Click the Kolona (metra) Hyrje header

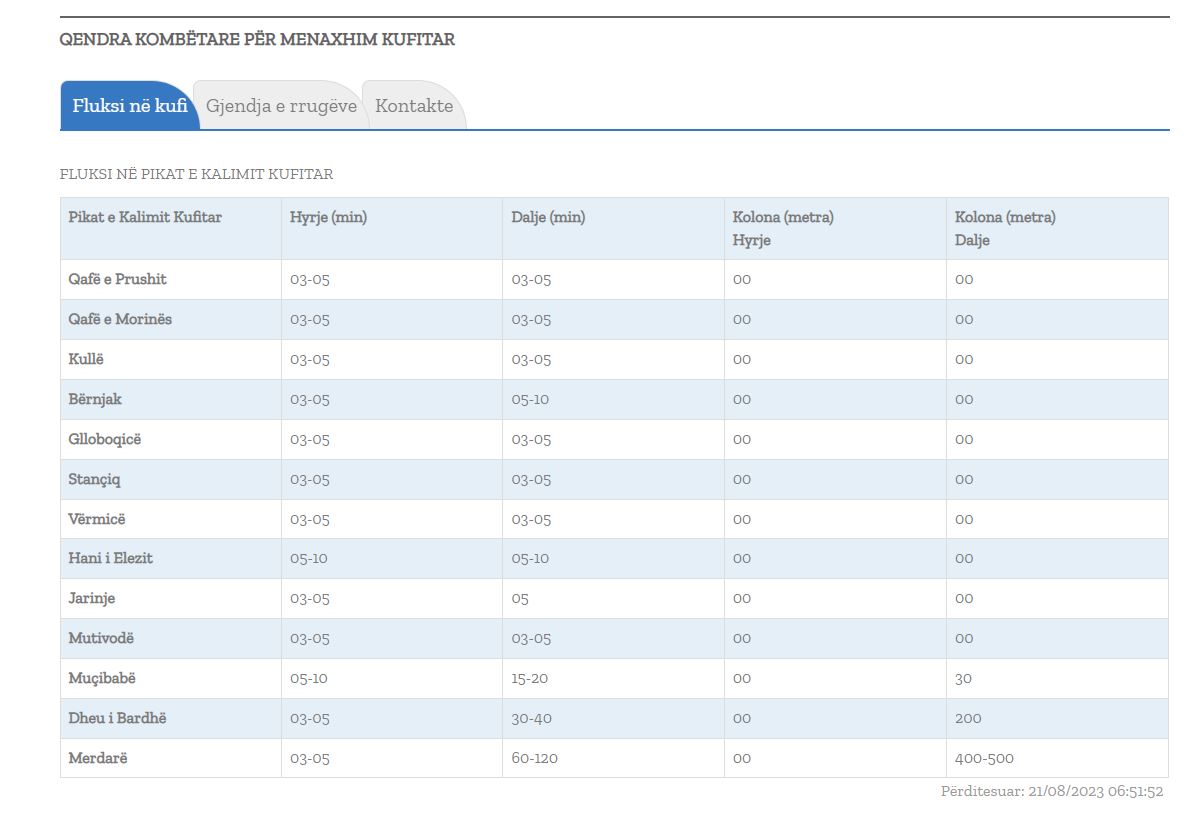pos(783,228)
